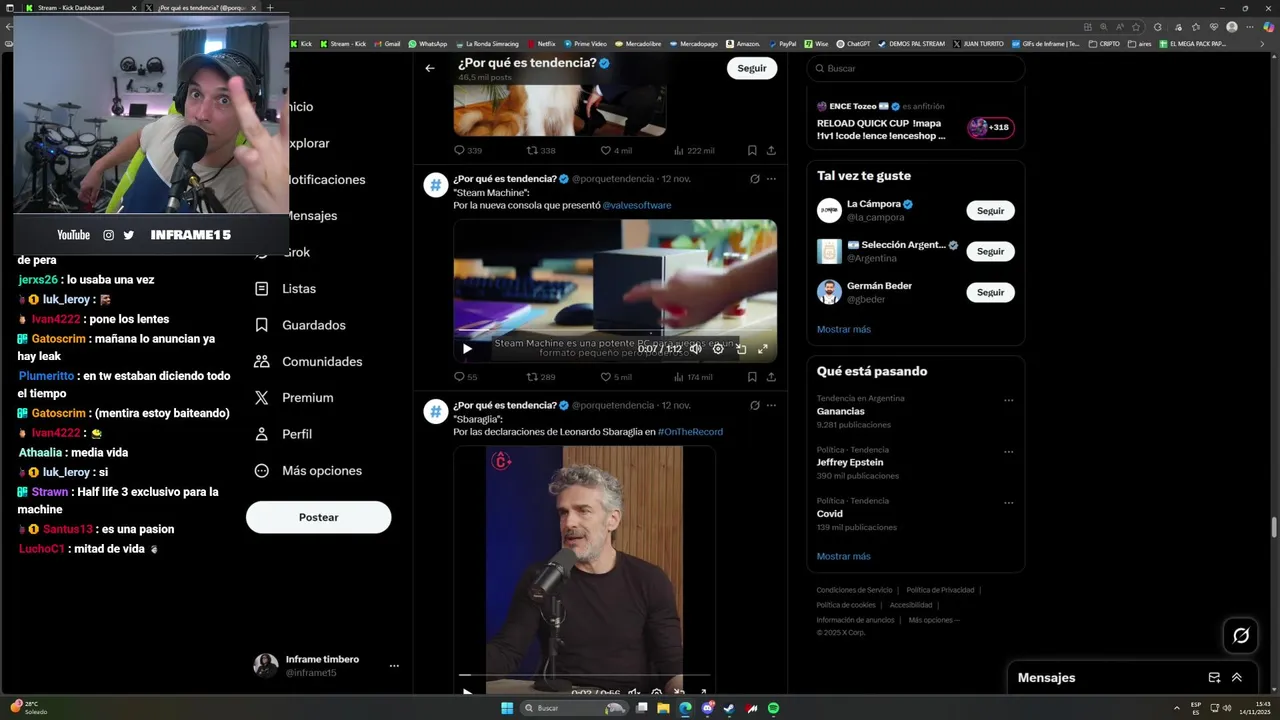
Task: Share the Steam Machine post
Action: click(771, 377)
